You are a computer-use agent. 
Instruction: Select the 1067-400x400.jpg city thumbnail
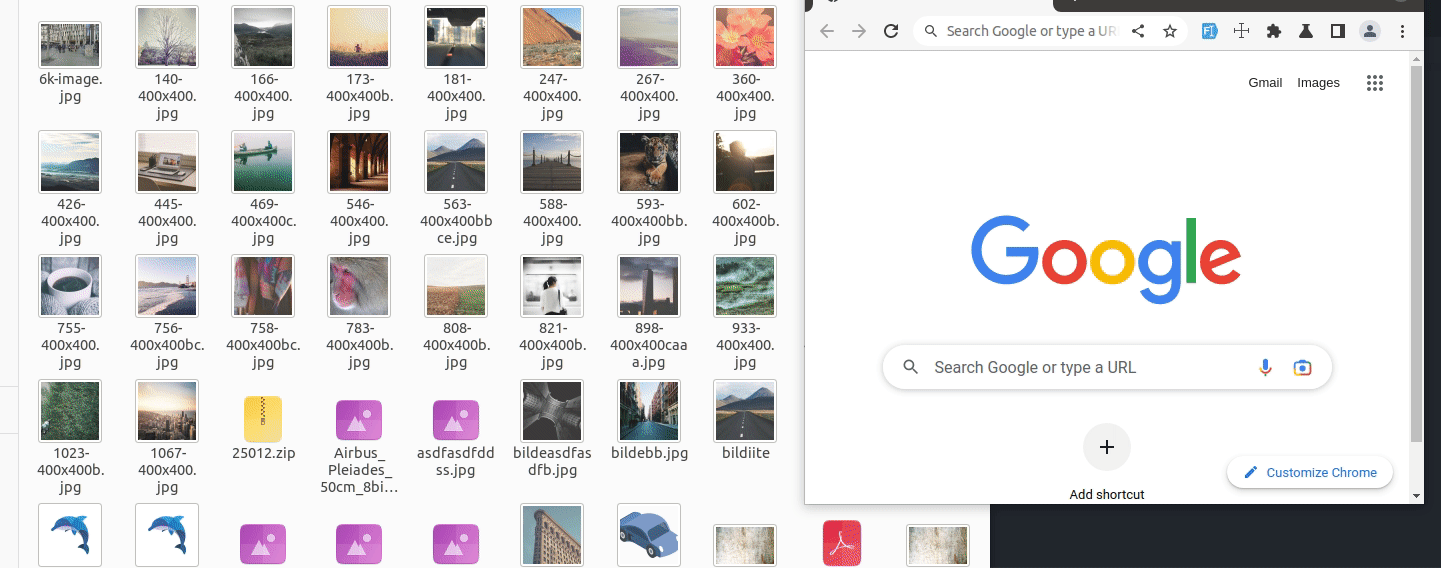(x=167, y=411)
